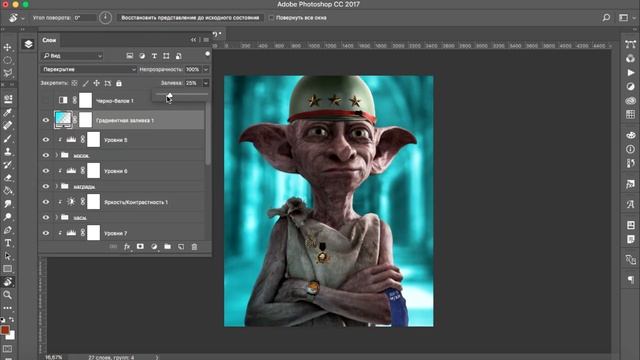Toggle lock transparent pixels
This screenshot has height=360, width=640.
pyautogui.click(x=74, y=83)
